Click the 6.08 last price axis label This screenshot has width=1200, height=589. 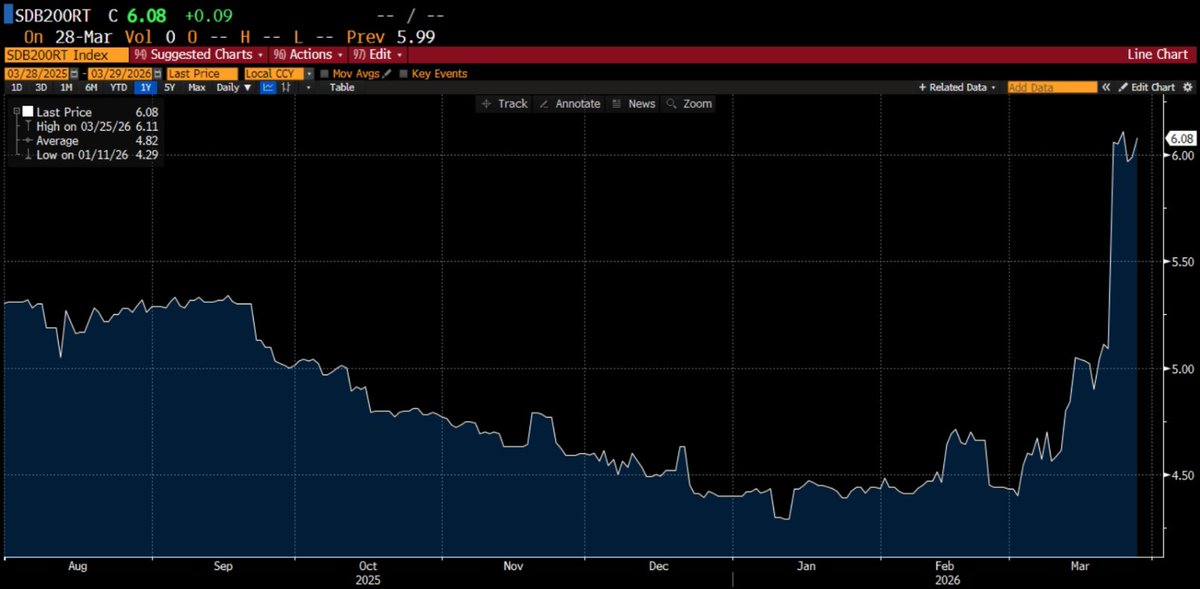click(x=1183, y=138)
